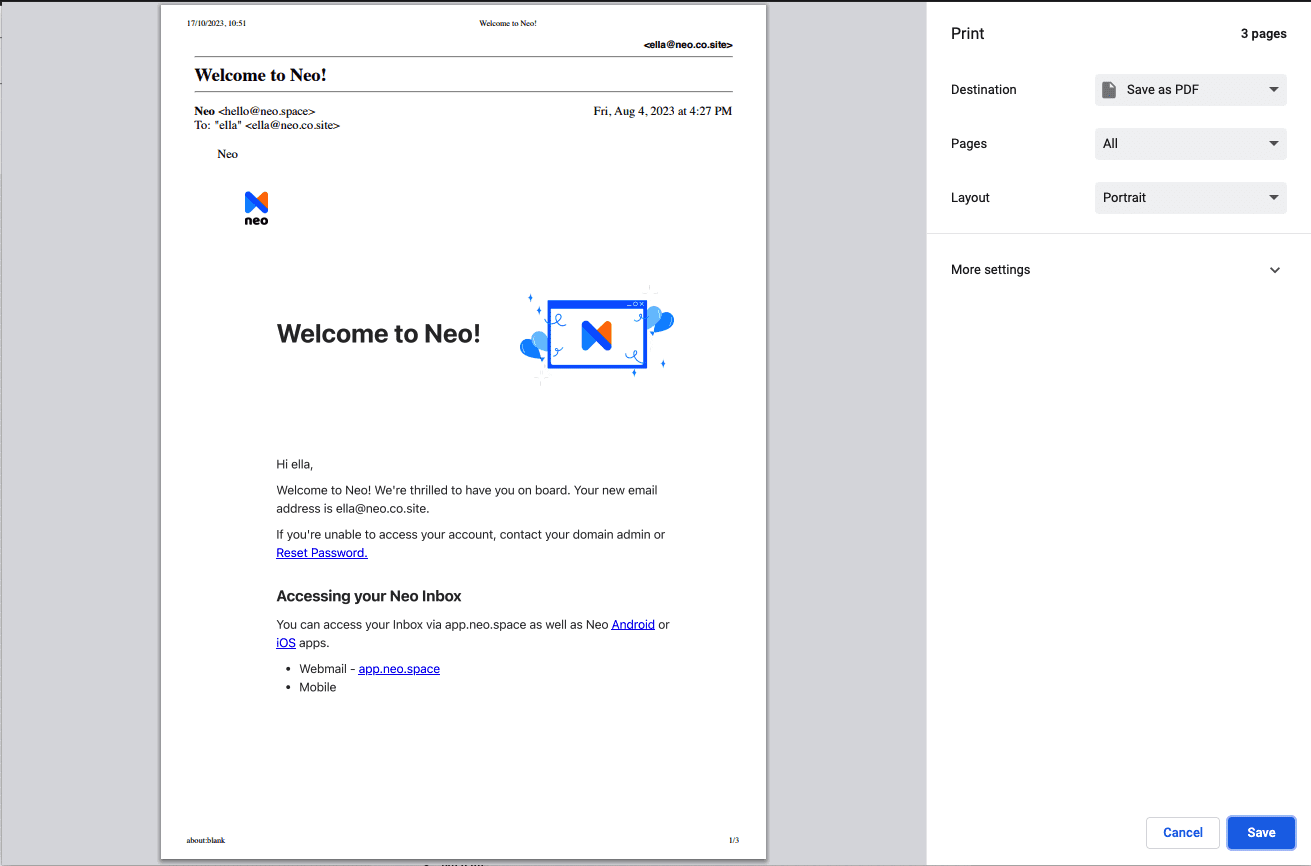Click the '17/10/2023, 10:51' header timestamp
Image resolution: width=1311 pixels, height=866 pixels.
tap(216, 23)
